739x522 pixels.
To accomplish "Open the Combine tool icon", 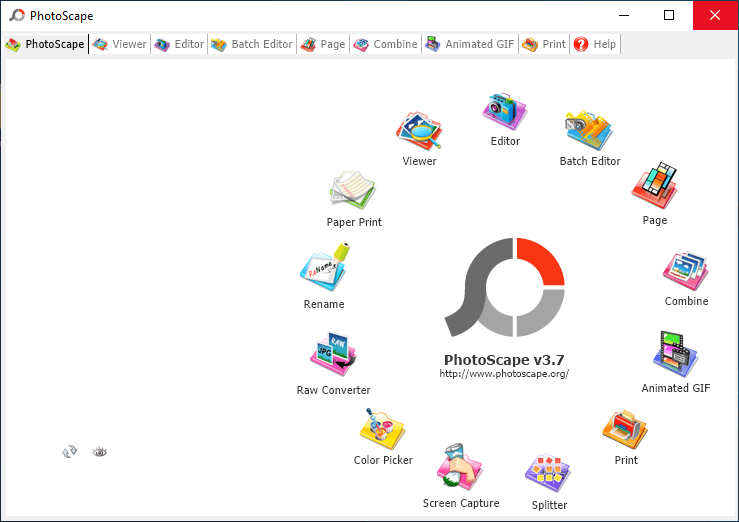I will (686, 270).
